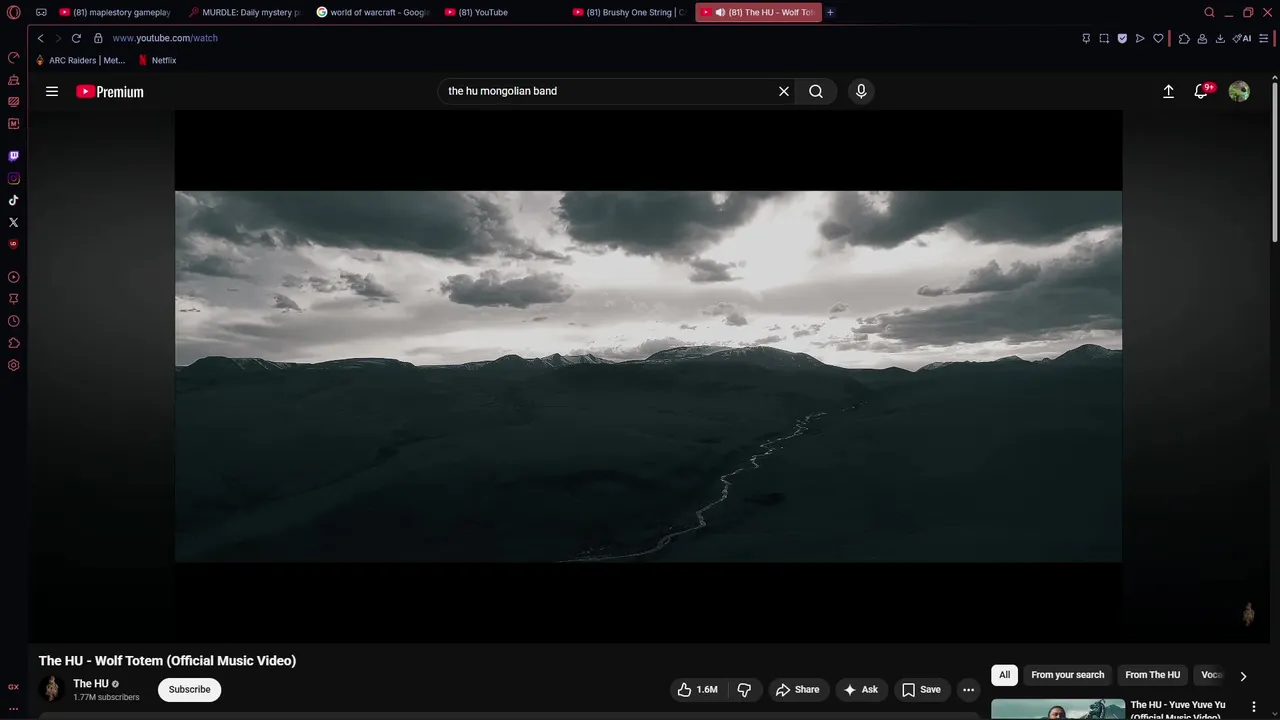Open History clock icon in sidebar
The image size is (1280, 720).
click(13, 321)
